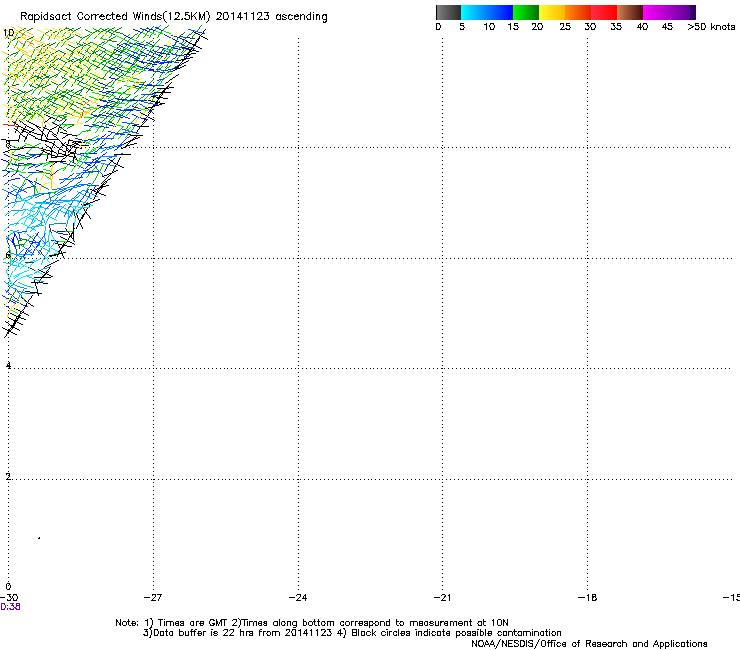Click the '-30' longitude axis label
The width and height of the screenshot is (740, 650).
pos(7,598)
